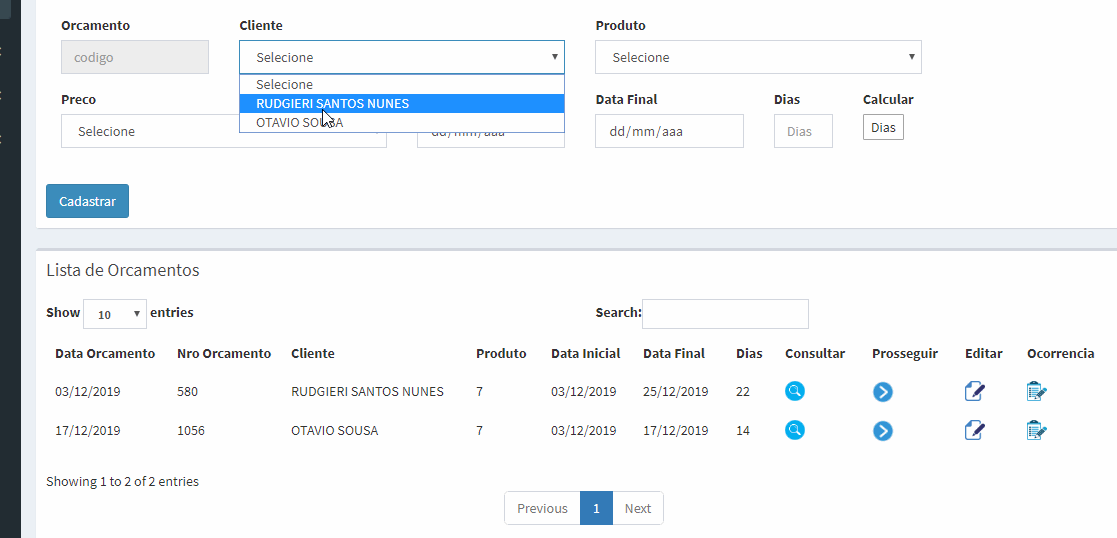Open the Preco Selecione dropdown
Image resolution: width=1117 pixels, height=538 pixels.
(224, 131)
